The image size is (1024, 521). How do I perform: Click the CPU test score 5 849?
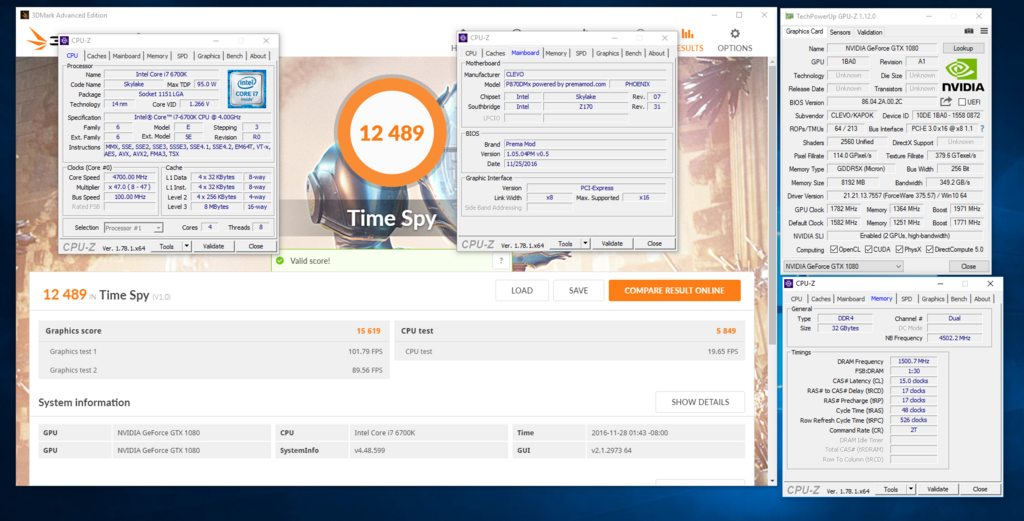(x=726, y=331)
